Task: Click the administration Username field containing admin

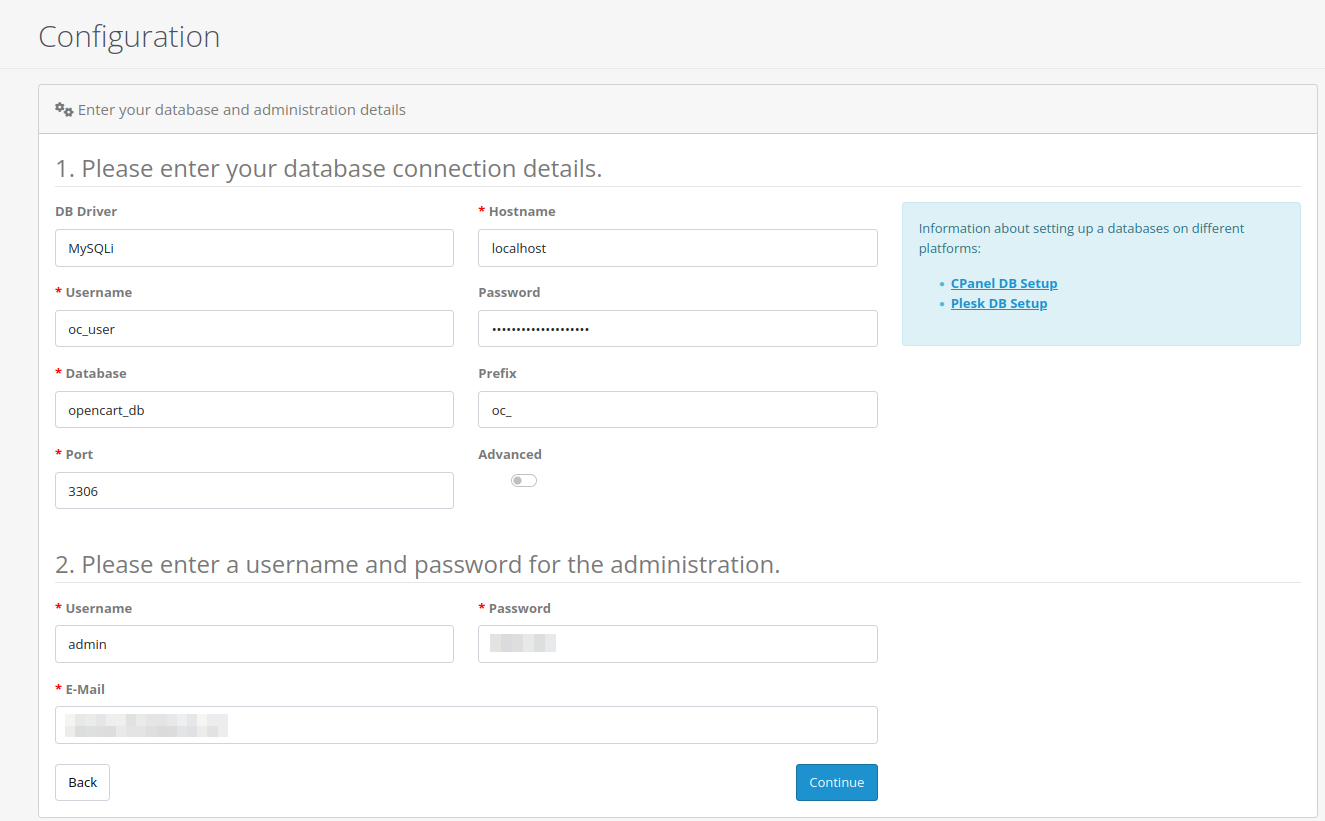Action: [x=254, y=644]
